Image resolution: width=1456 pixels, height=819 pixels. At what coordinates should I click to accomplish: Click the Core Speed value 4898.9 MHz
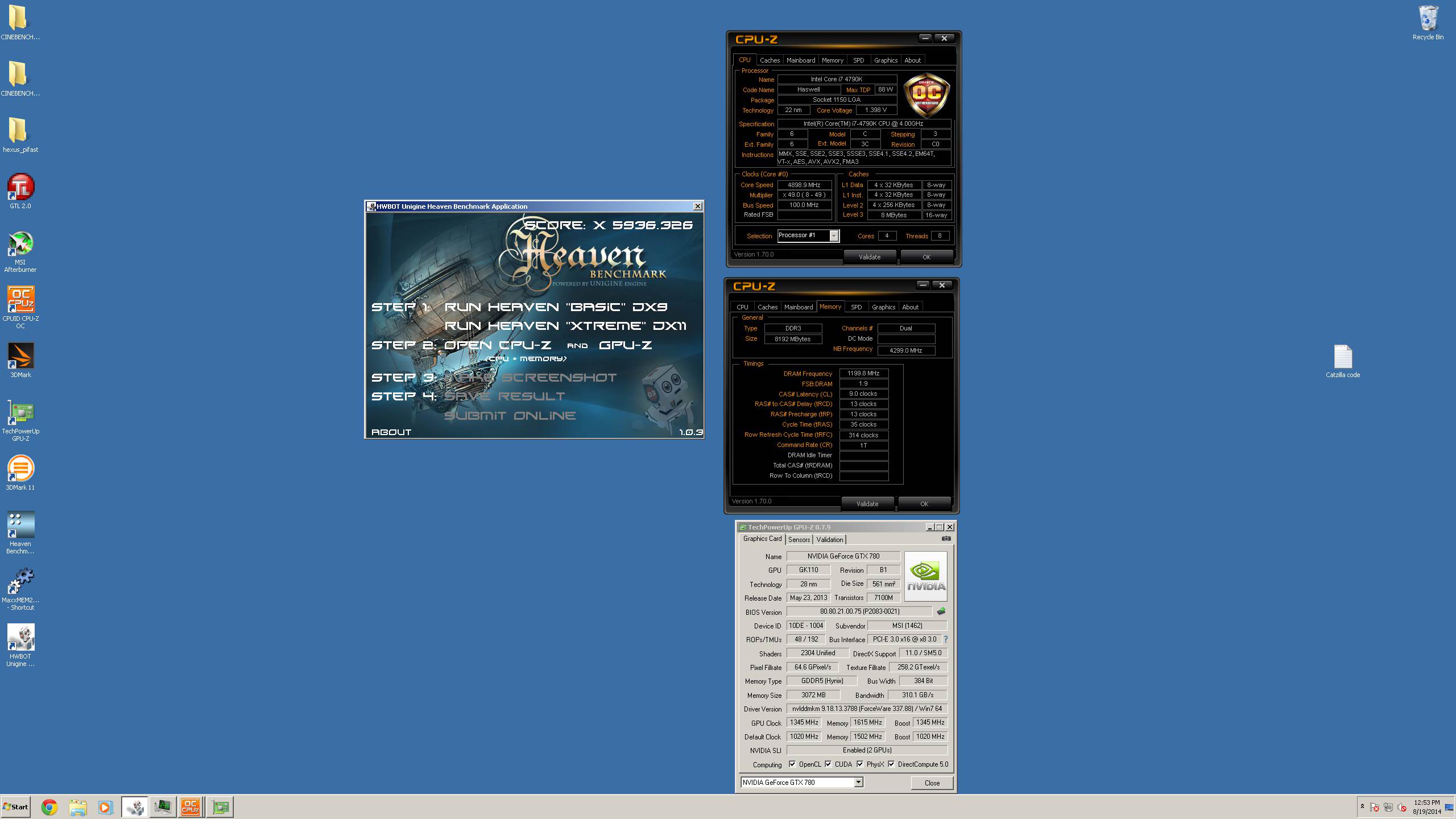click(x=804, y=185)
